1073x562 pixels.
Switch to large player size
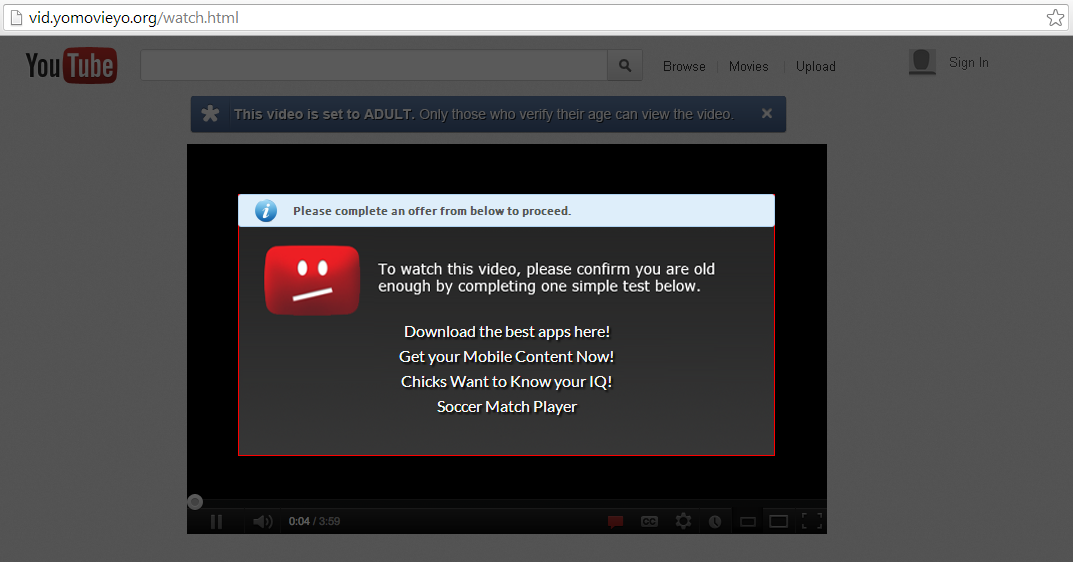click(778, 521)
